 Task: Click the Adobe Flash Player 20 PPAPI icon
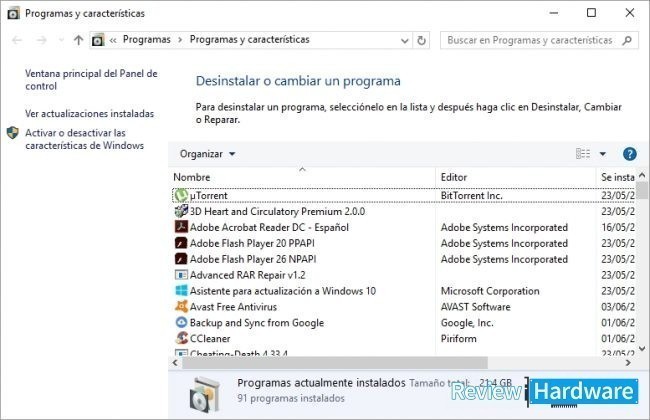181,243
